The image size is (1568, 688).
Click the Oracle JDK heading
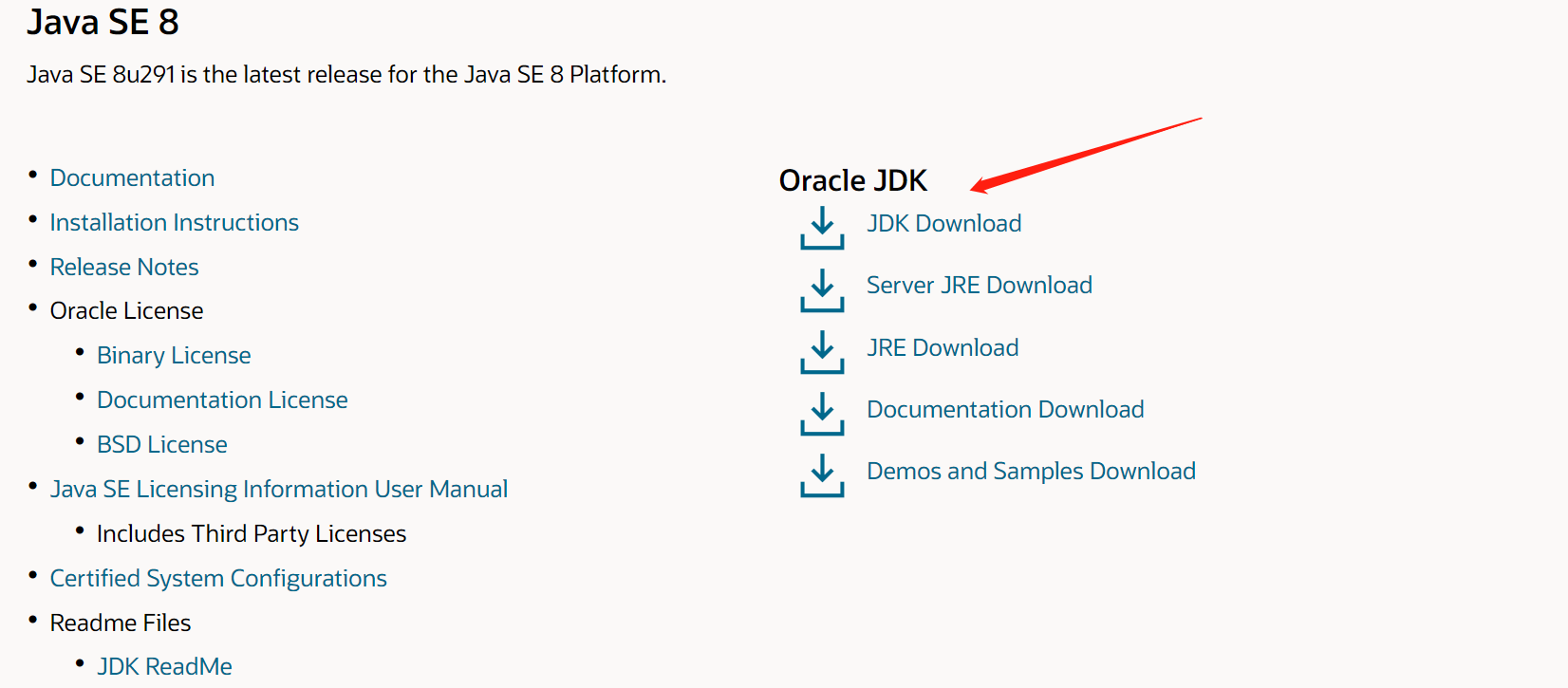853,180
